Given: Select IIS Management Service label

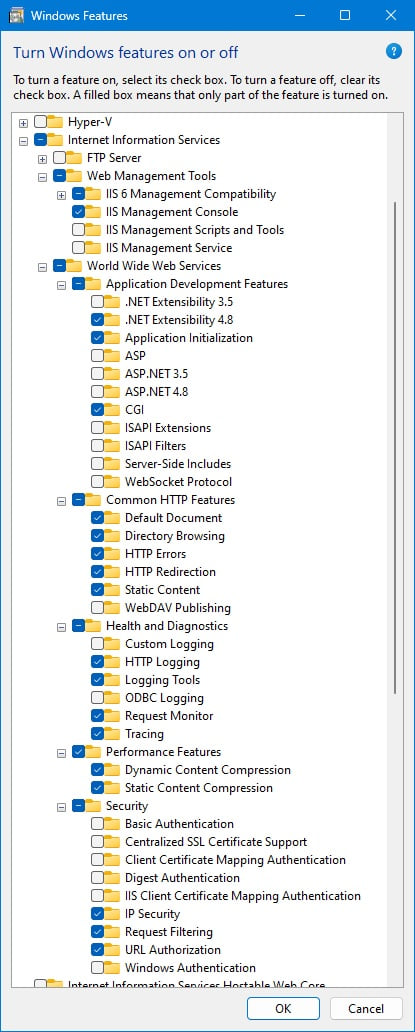Looking at the screenshot, I should pyautogui.click(x=169, y=248).
